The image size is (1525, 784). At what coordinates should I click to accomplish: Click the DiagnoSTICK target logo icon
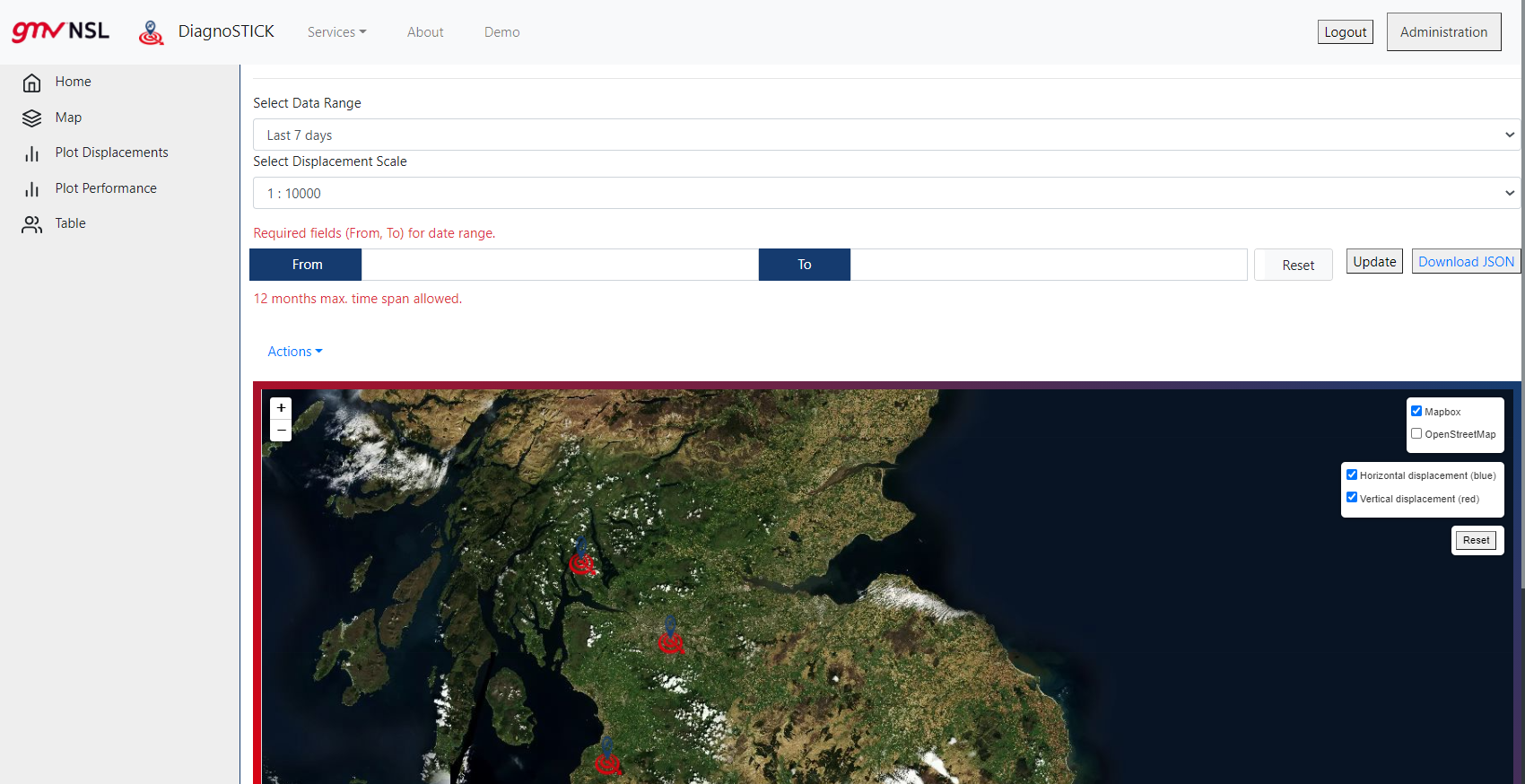click(x=151, y=32)
